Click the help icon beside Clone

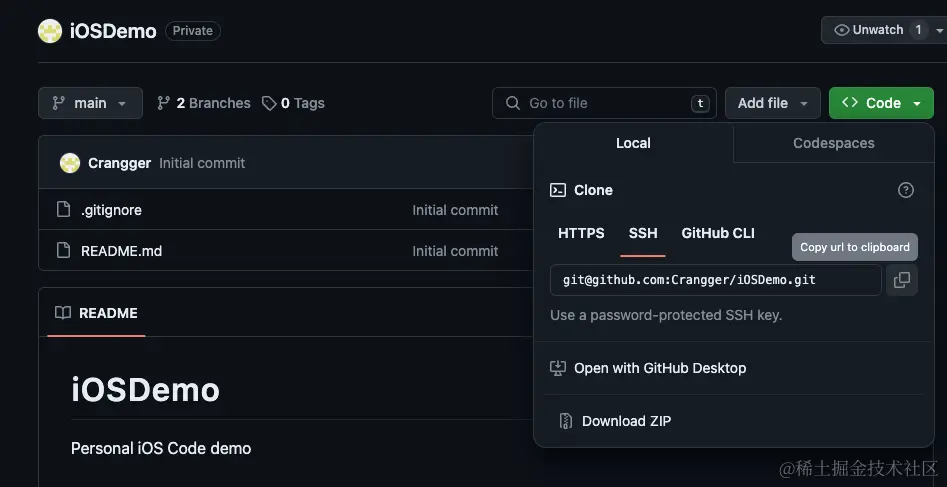coord(905,190)
